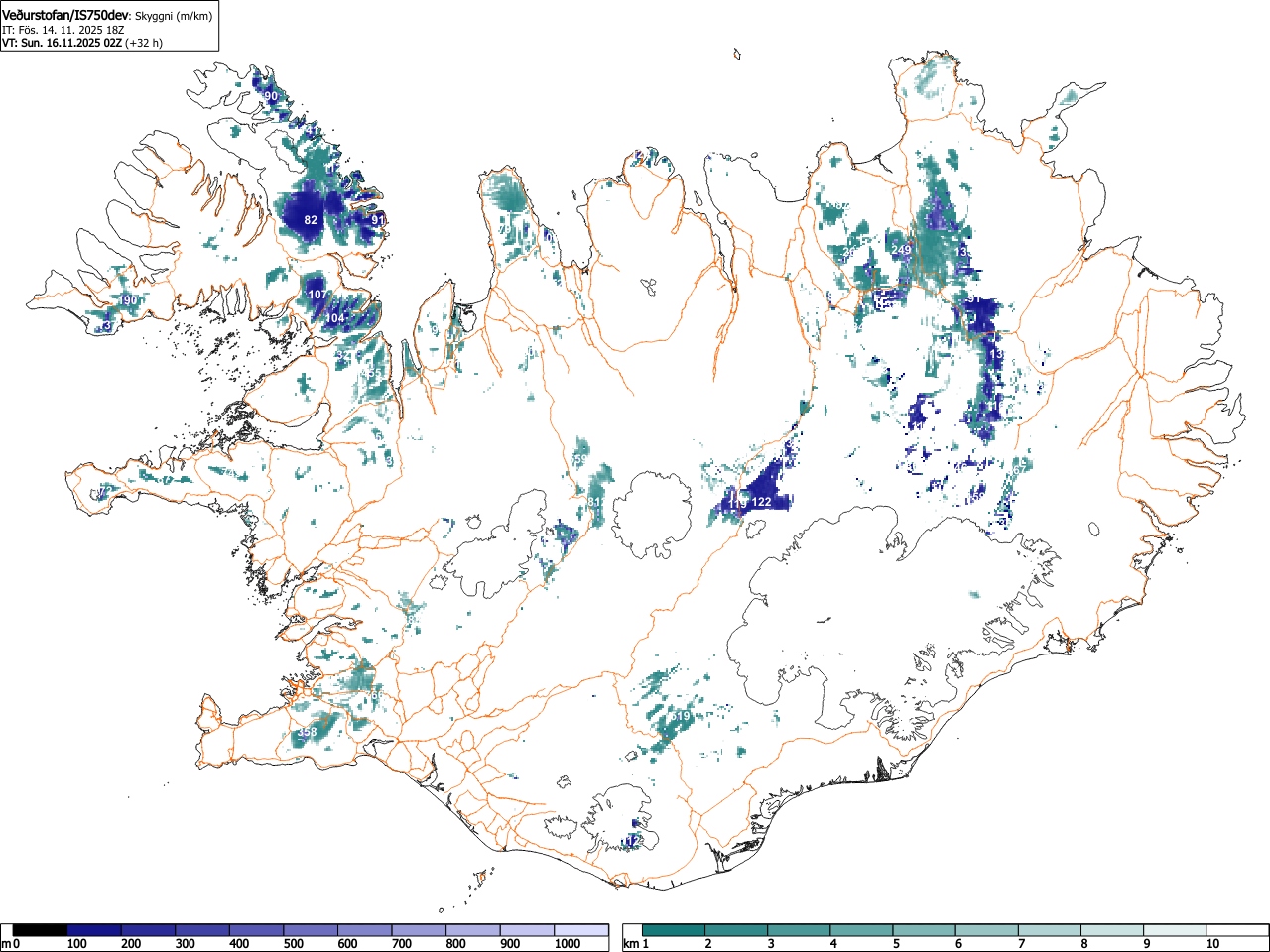Click the 2–3 km legend swatch
The height and width of the screenshot is (952, 1270).
point(736,930)
